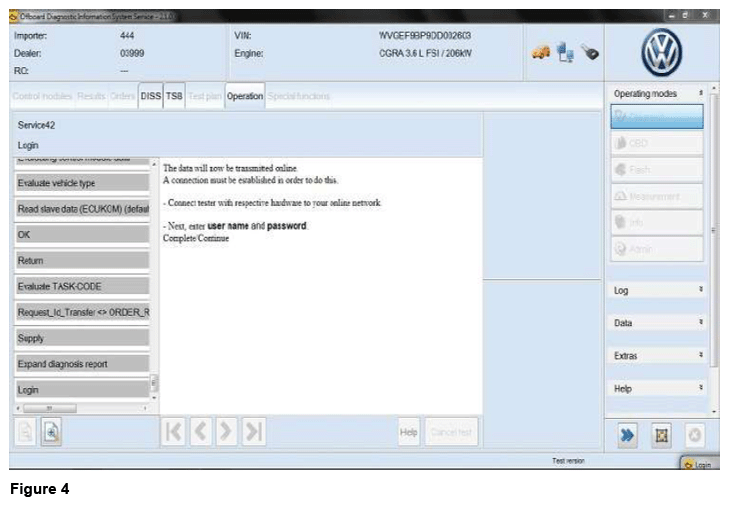The height and width of the screenshot is (506, 729).
Task: Select the Info operating mode
Action: click(x=656, y=222)
